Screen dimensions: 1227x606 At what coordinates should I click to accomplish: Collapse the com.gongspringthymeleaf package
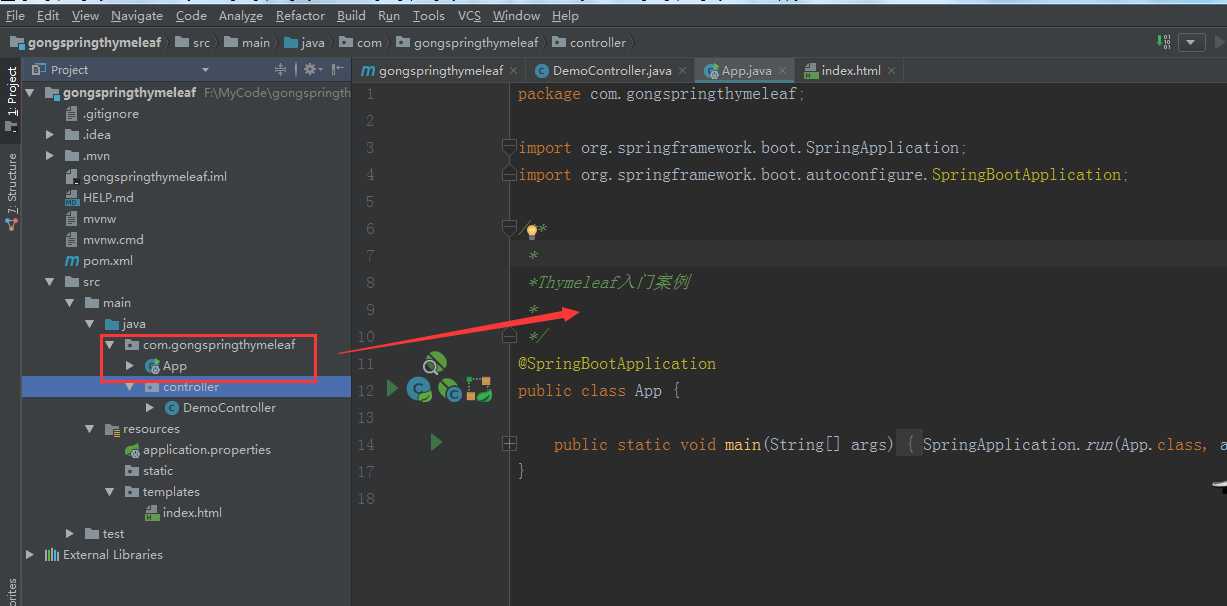tap(110, 344)
